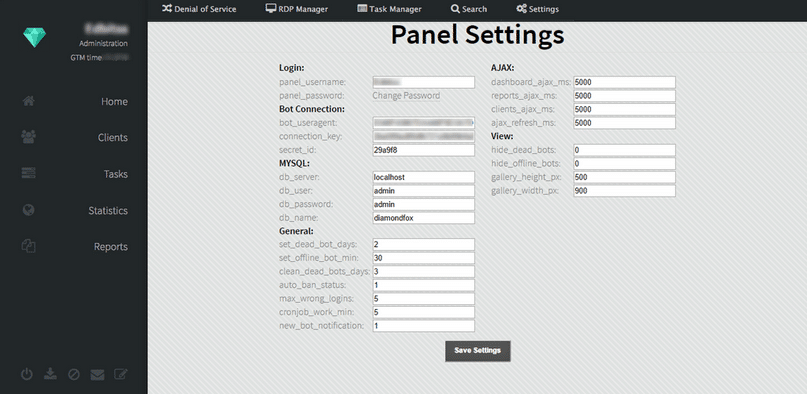Click the power icon in sidebar footer

27,374
